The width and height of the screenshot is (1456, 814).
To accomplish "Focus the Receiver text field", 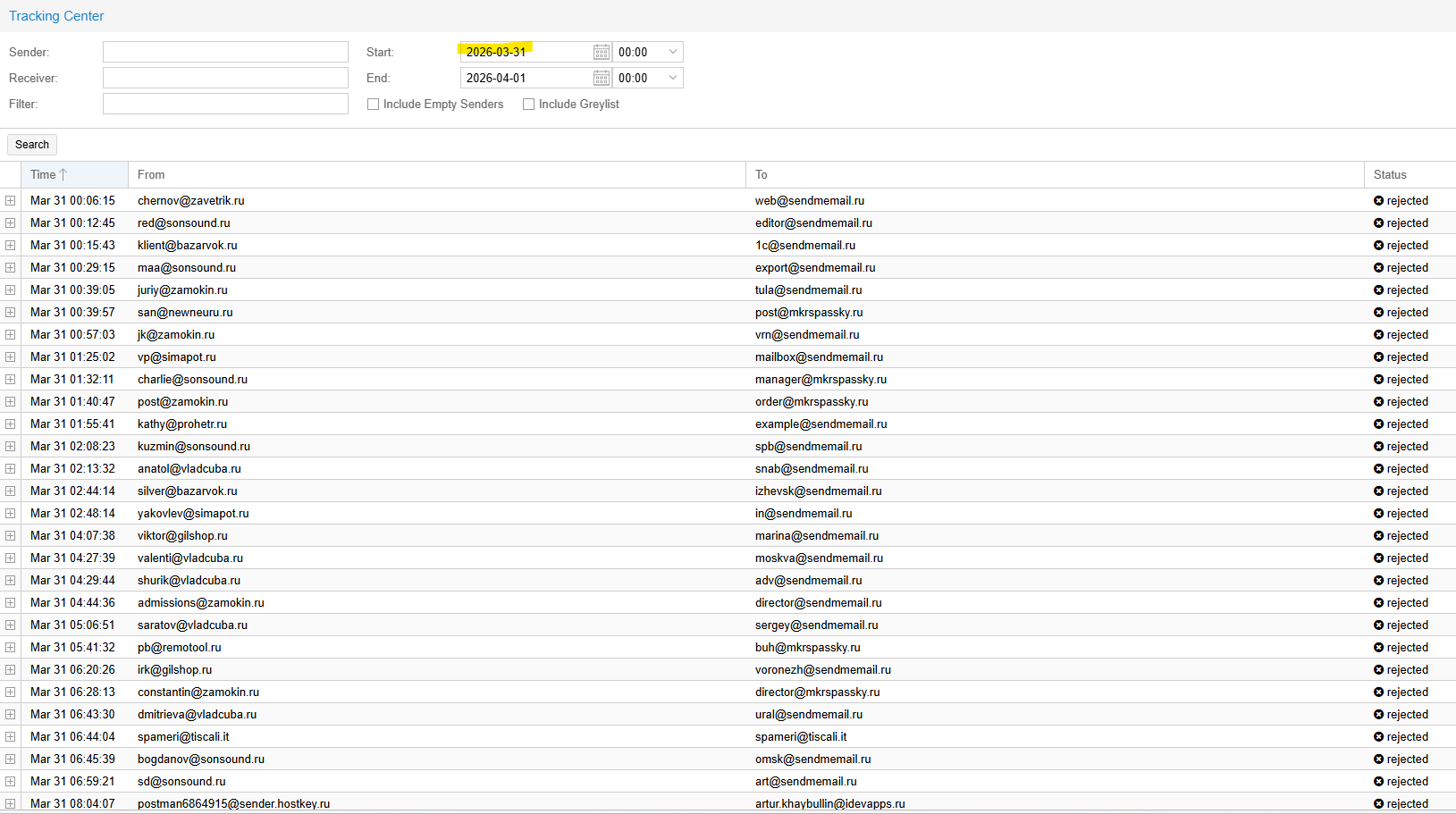I will (225, 79).
